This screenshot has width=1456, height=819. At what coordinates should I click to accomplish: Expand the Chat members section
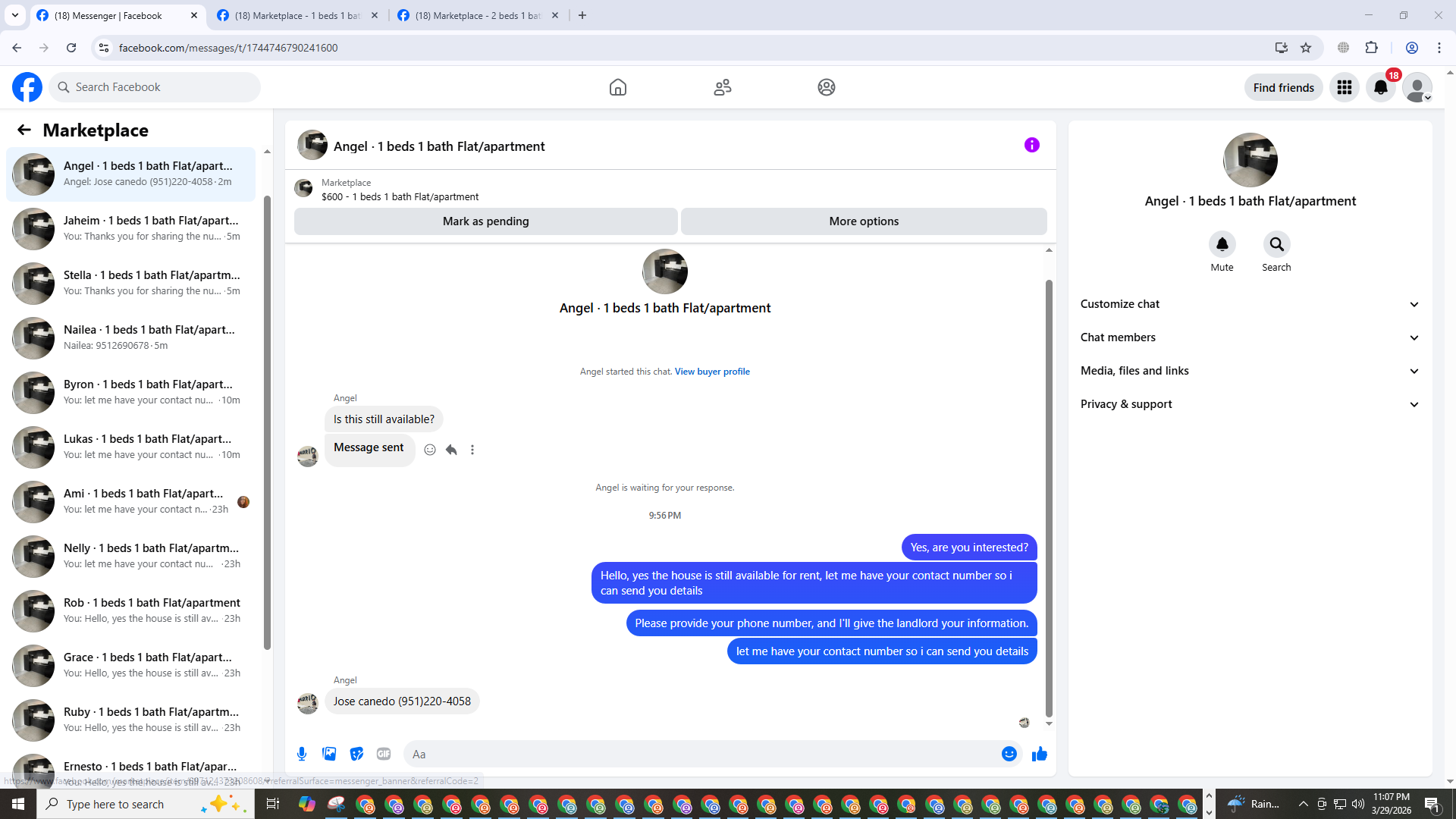(x=1250, y=337)
